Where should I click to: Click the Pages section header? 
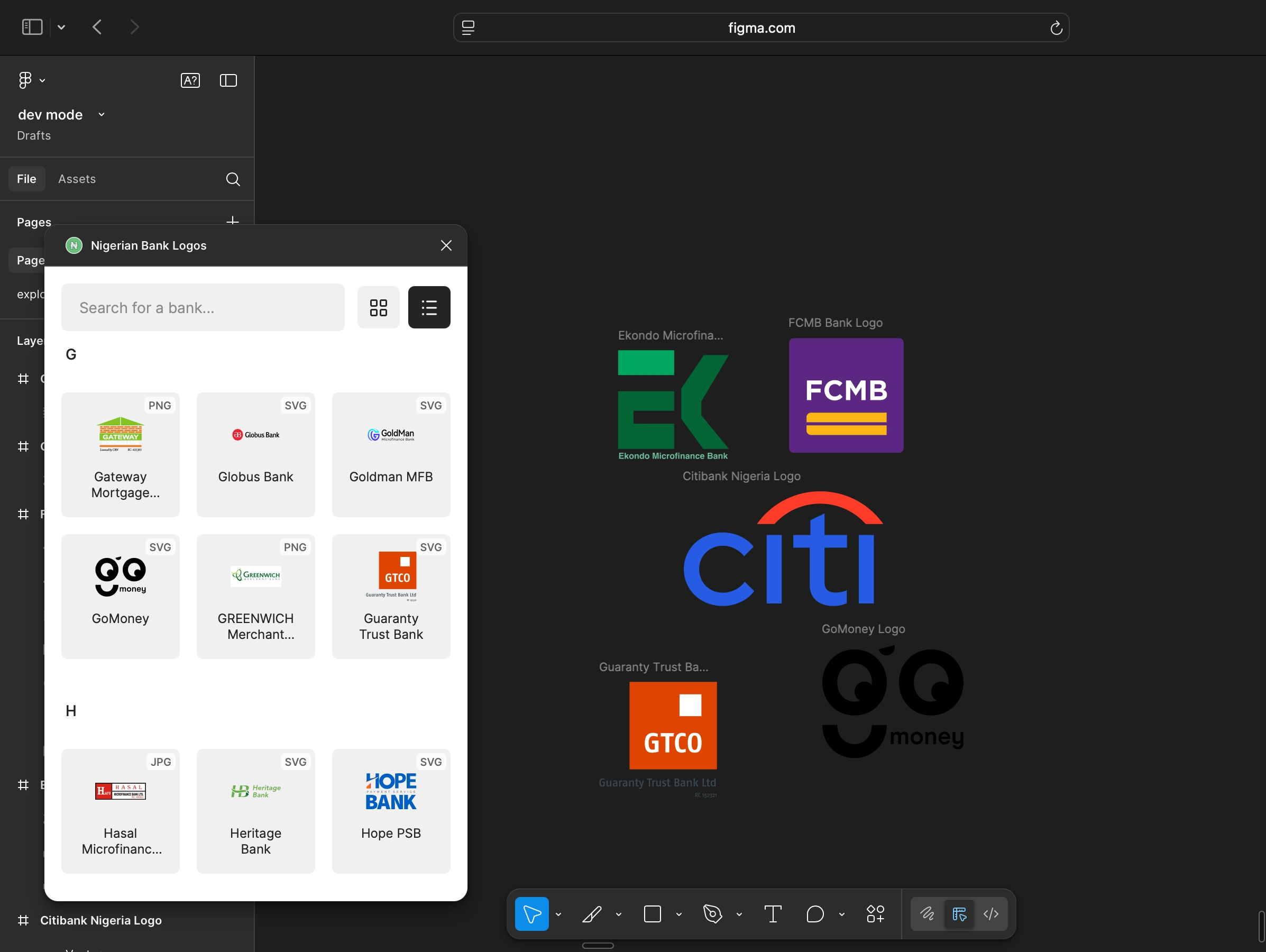click(x=34, y=222)
